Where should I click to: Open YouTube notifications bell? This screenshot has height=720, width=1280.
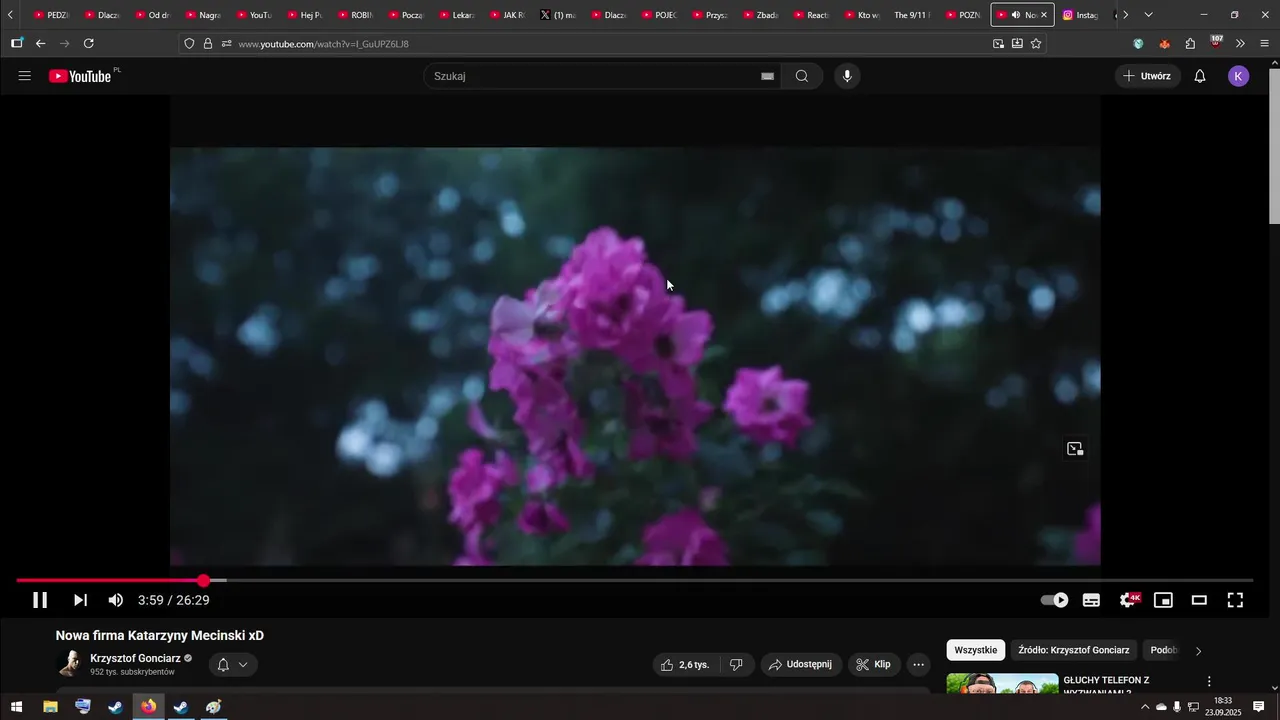pos(1200,76)
